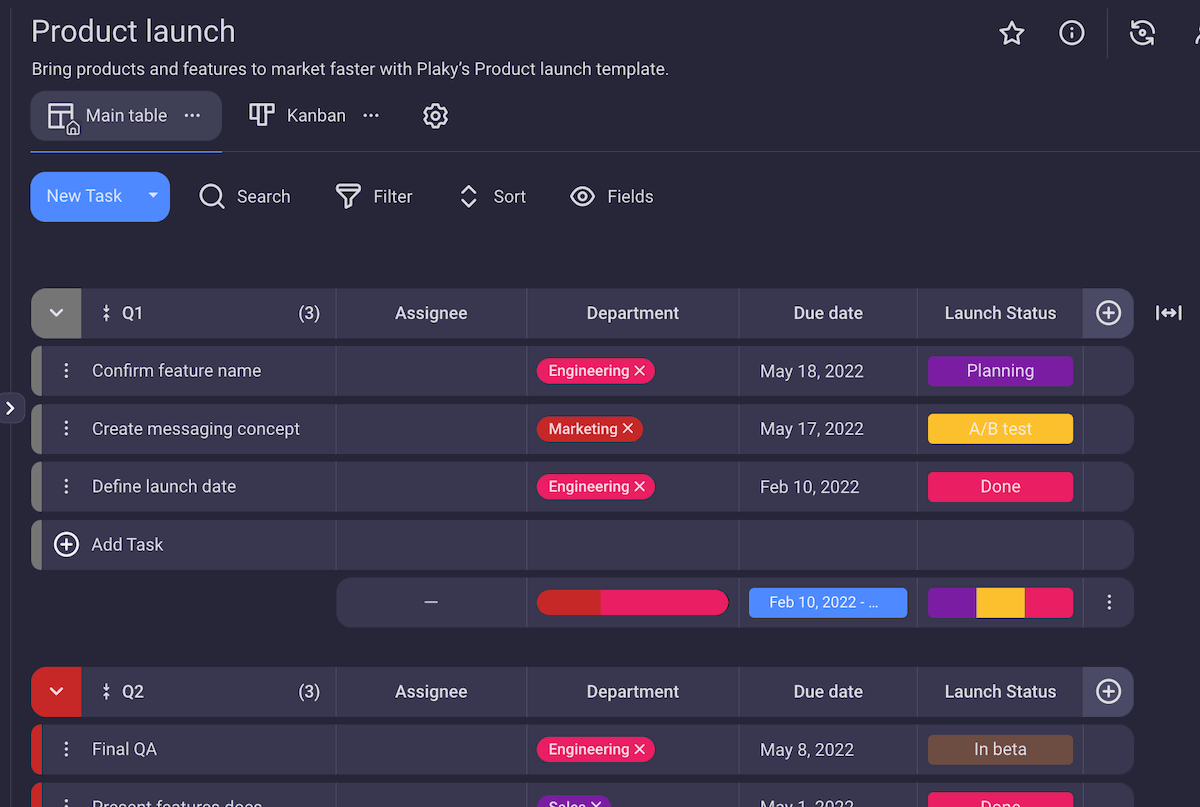Open the activity log icon
The width and height of the screenshot is (1200, 807).
(x=1142, y=34)
